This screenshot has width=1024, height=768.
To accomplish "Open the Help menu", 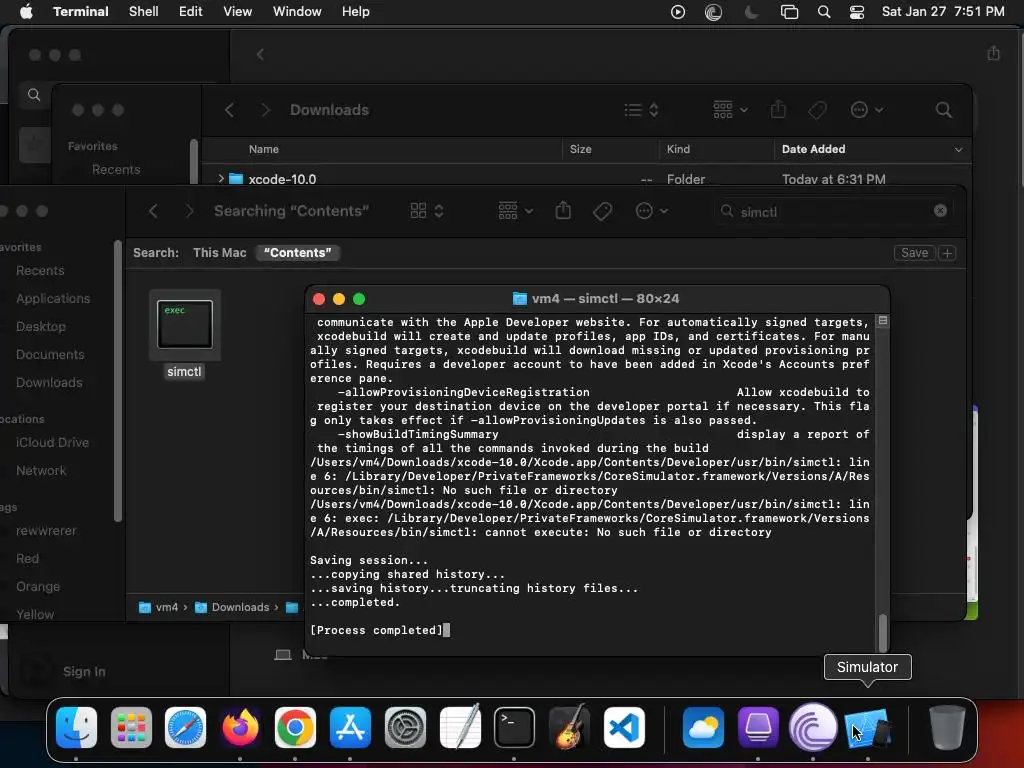I will pos(356,12).
